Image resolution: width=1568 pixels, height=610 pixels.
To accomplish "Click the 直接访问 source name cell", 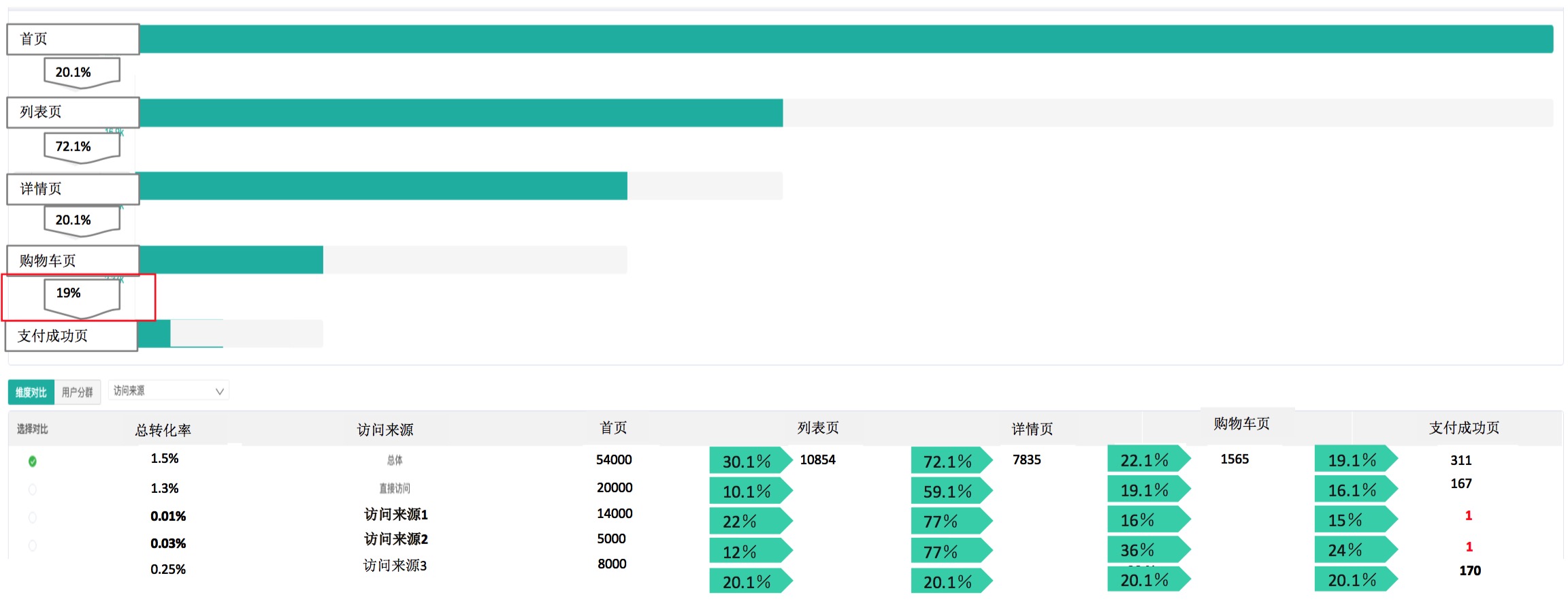I will pos(395,488).
